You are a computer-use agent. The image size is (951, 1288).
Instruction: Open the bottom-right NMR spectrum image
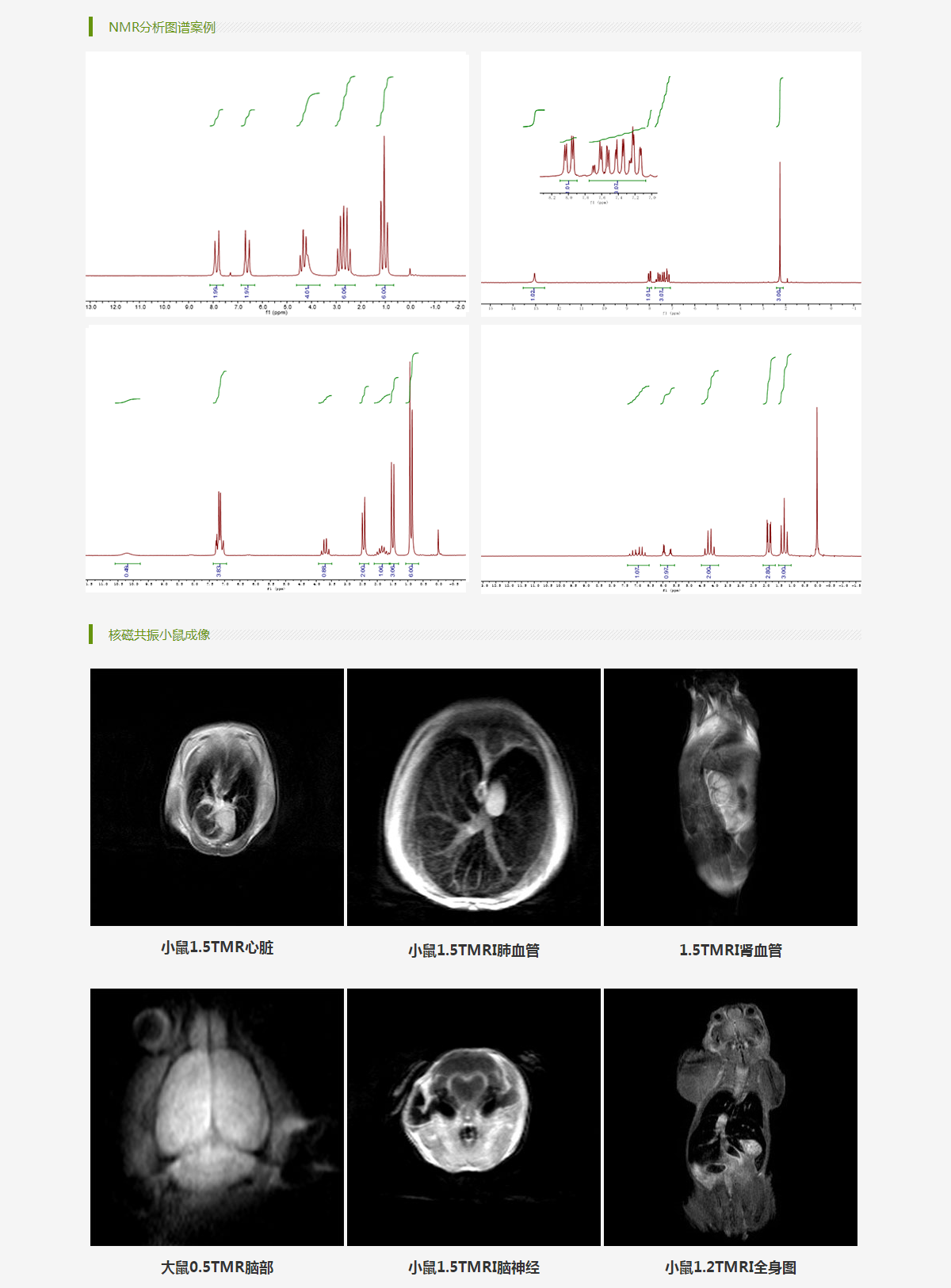[x=670, y=459]
